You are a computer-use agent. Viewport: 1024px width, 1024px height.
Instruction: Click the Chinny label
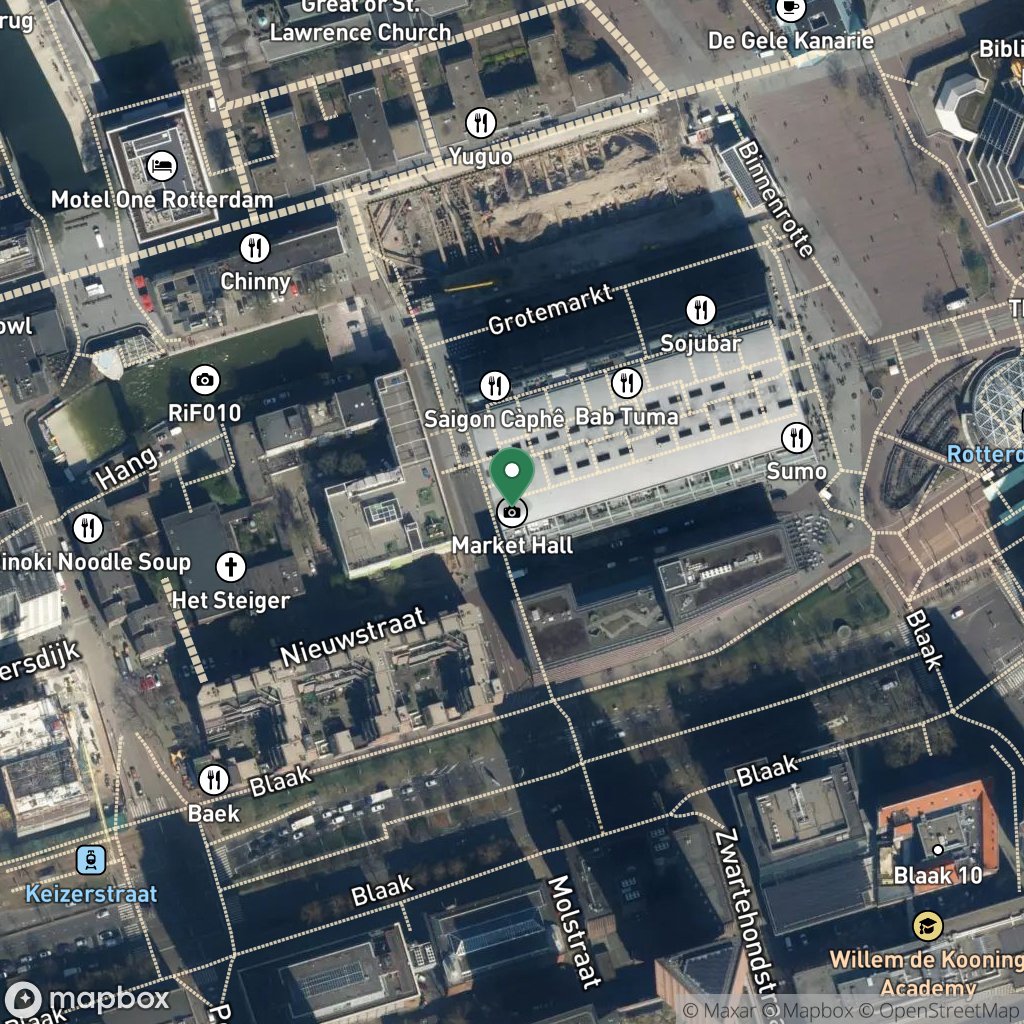pos(255,282)
